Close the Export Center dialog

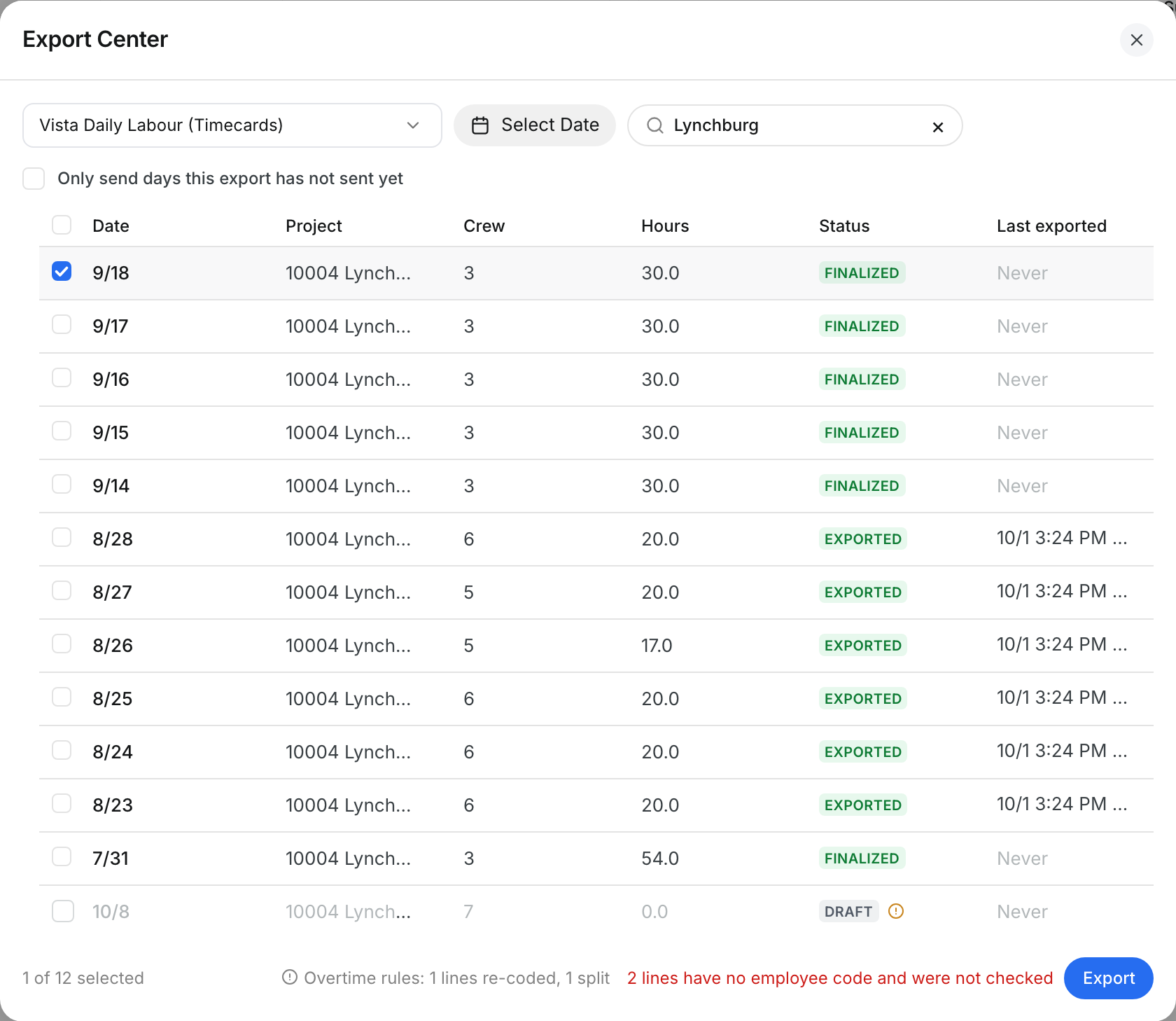click(x=1136, y=40)
